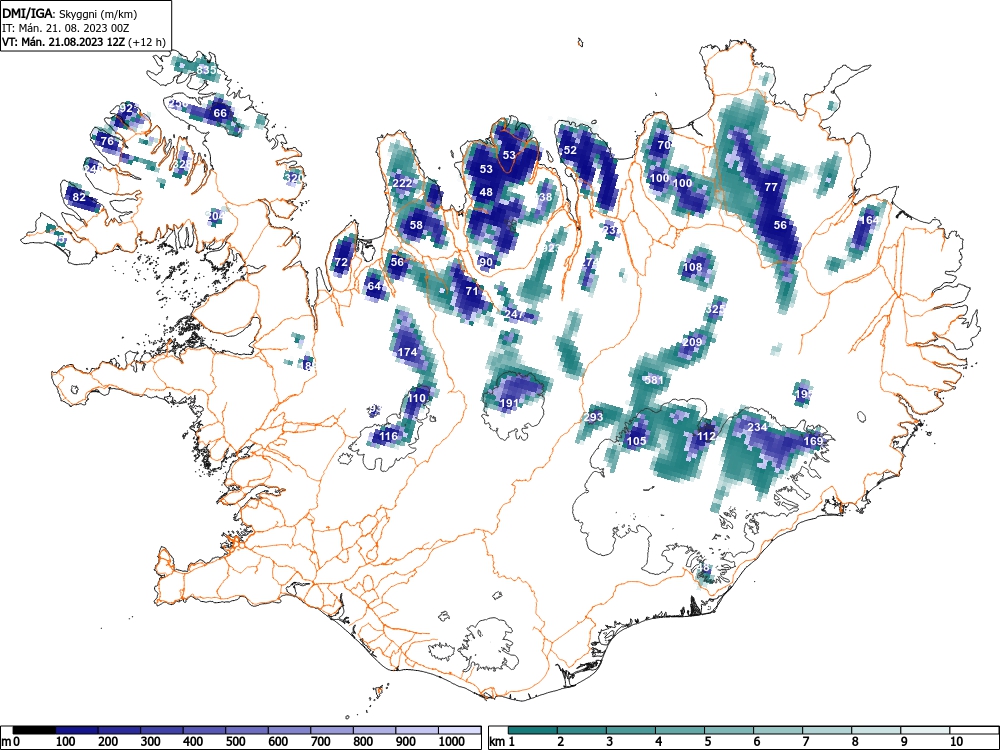Click the 300–400 m legend color swatch
Image resolution: width=1000 pixels, height=750 pixels.
tap(162, 730)
